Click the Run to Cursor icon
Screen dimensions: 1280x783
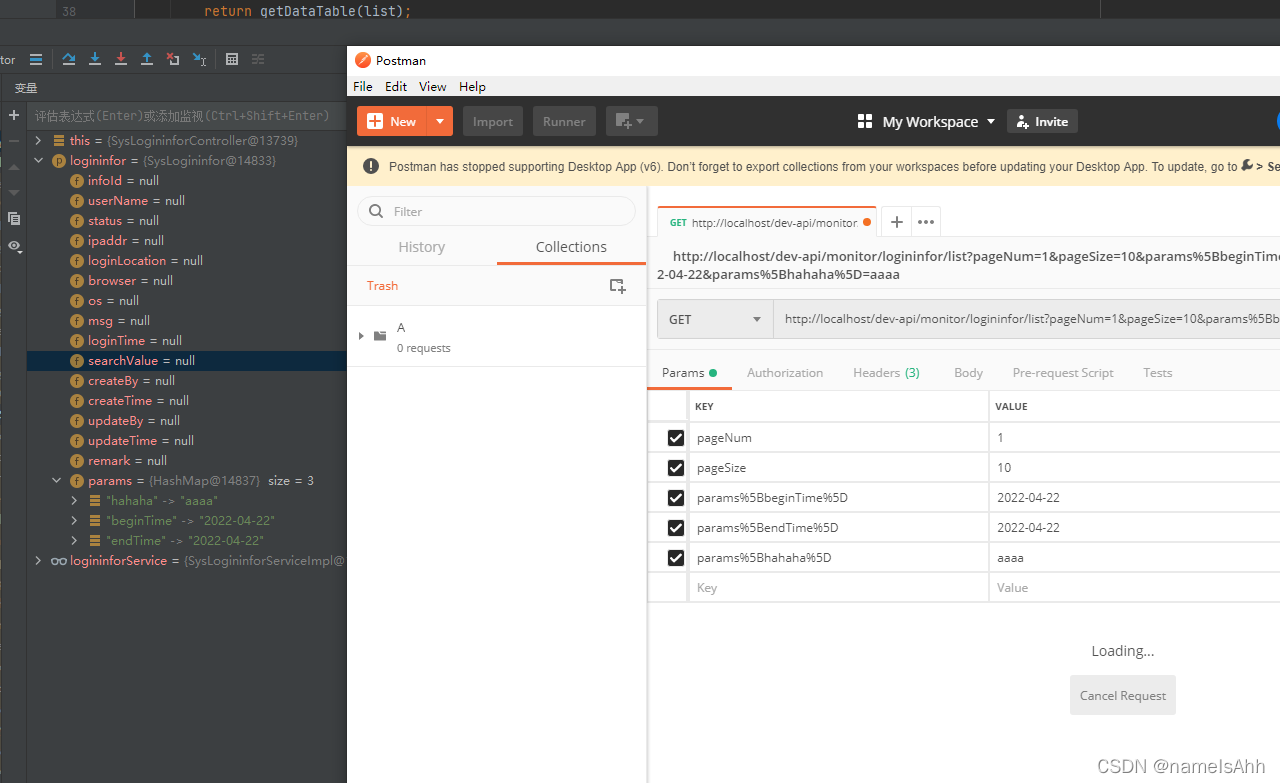pos(199,60)
